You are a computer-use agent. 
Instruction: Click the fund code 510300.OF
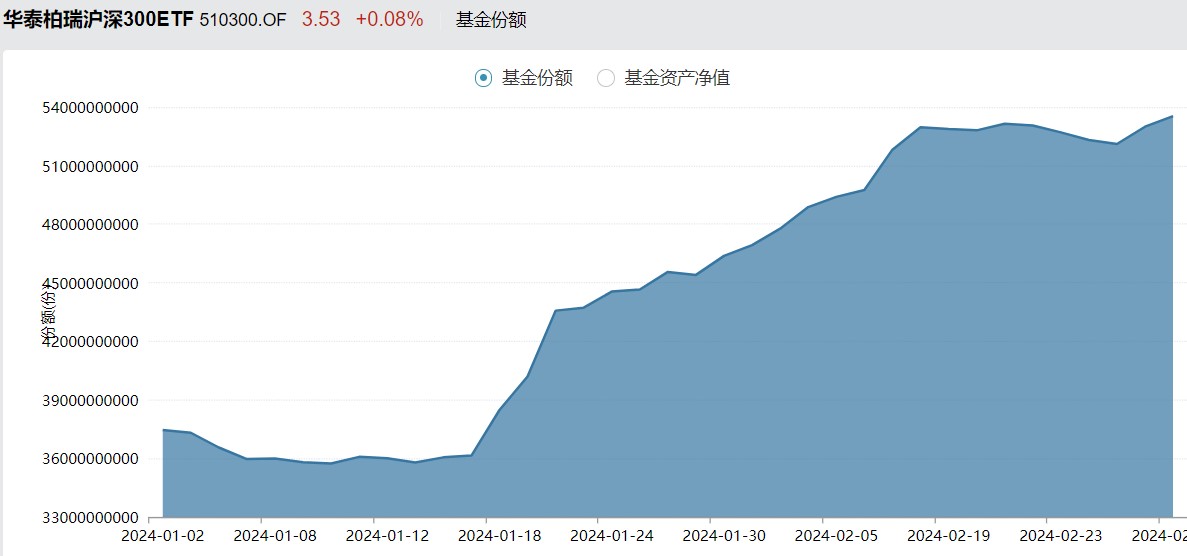click(x=243, y=20)
